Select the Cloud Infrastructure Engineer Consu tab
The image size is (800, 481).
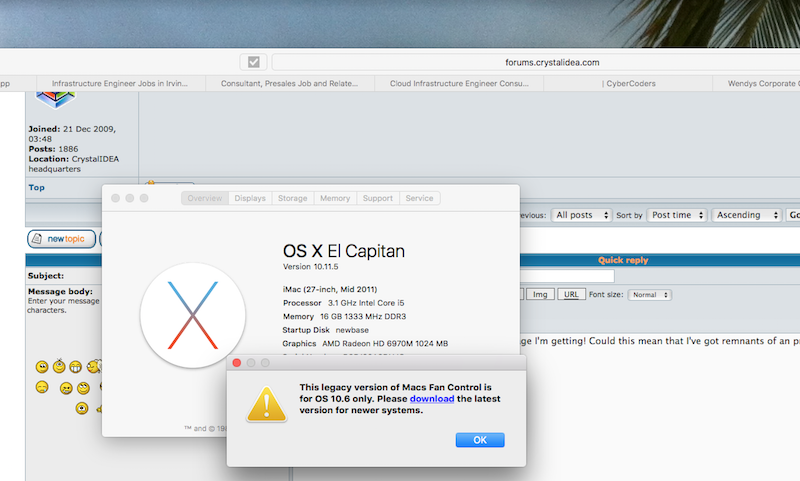459,84
